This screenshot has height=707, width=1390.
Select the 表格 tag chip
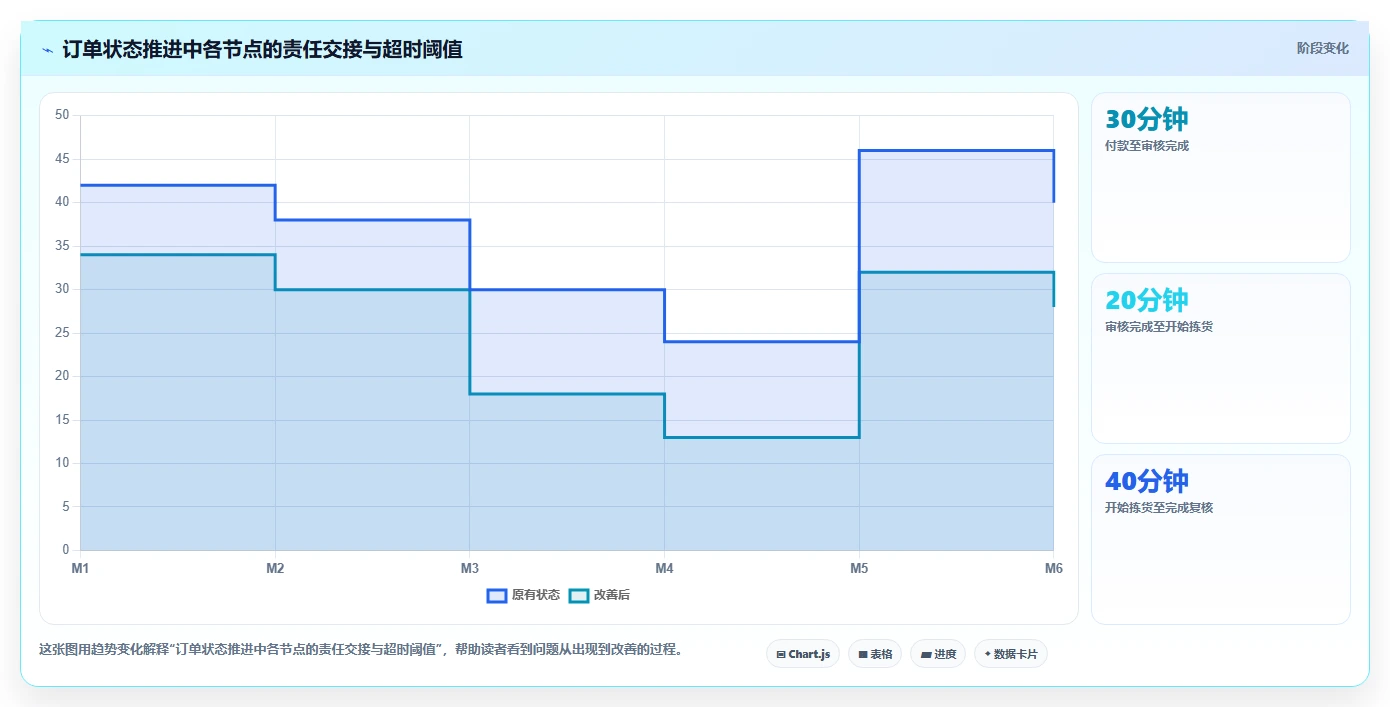[875, 654]
